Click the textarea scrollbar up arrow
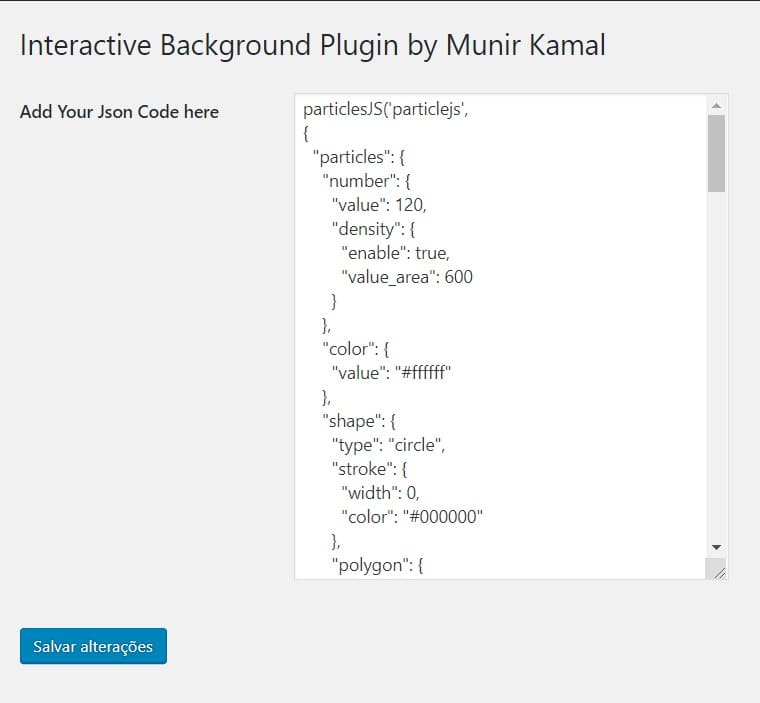This screenshot has height=703, width=760. pos(716,106)
